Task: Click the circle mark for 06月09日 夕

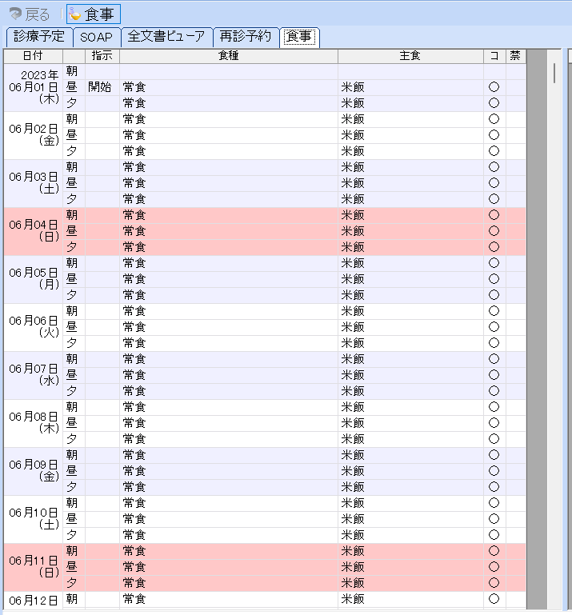Action: [494, 487]
